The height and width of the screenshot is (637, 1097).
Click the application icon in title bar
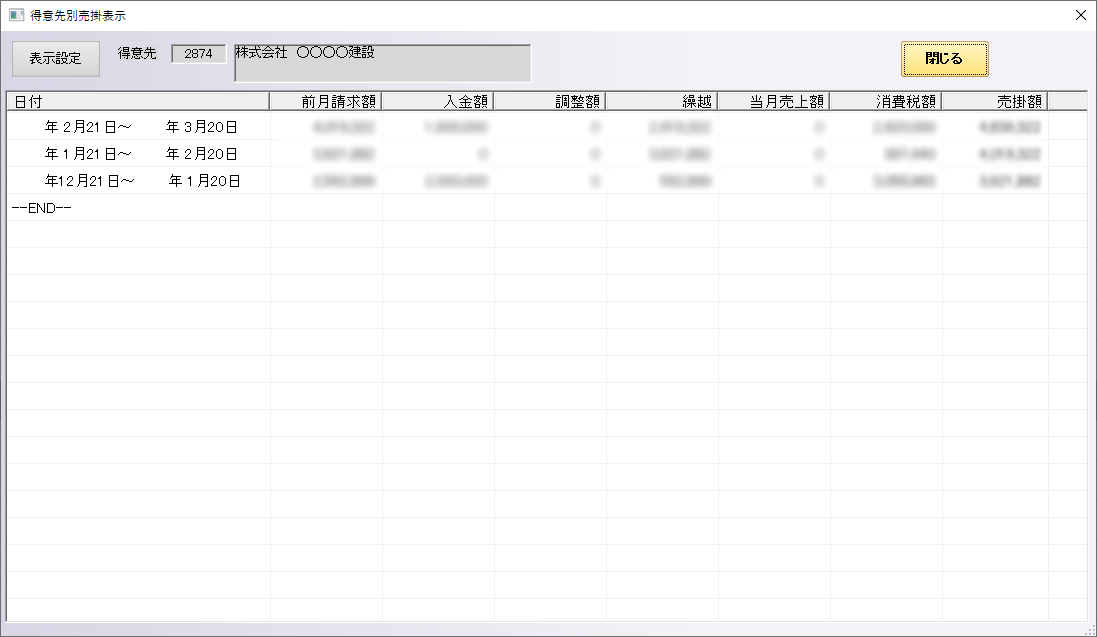click(x=16, y=15)
